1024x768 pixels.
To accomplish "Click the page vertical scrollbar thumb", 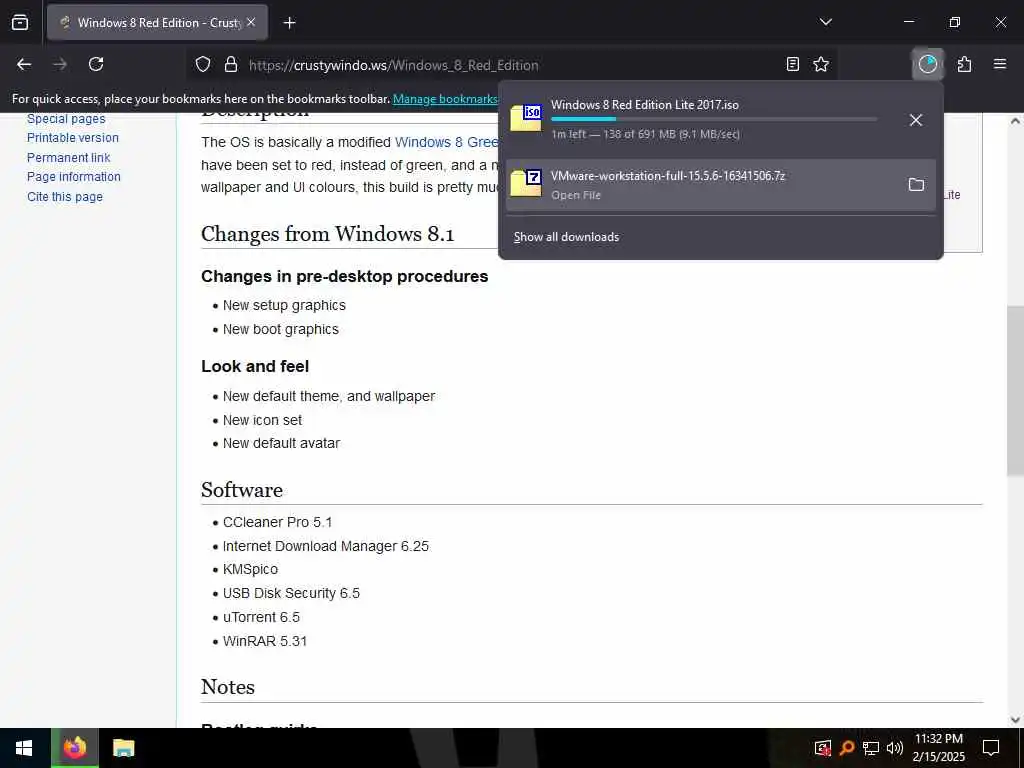I will click(x=1015, y=391).
